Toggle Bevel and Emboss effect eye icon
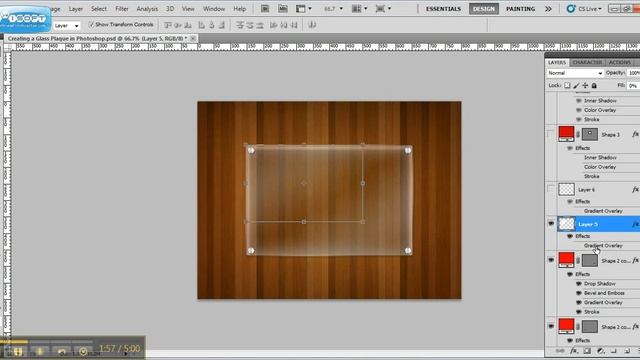The image size is (640, 360). pos(578,293)
